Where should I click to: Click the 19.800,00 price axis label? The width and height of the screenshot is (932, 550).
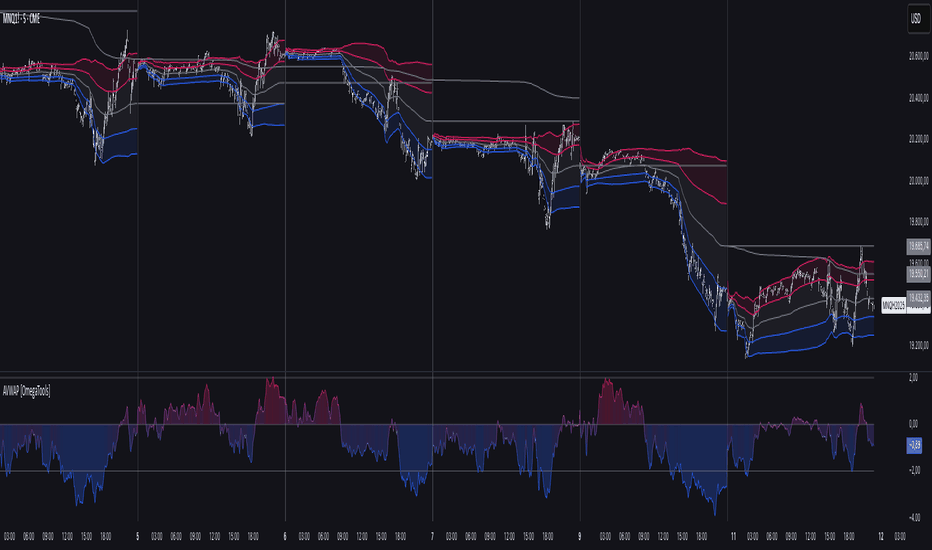click(918, 222)
